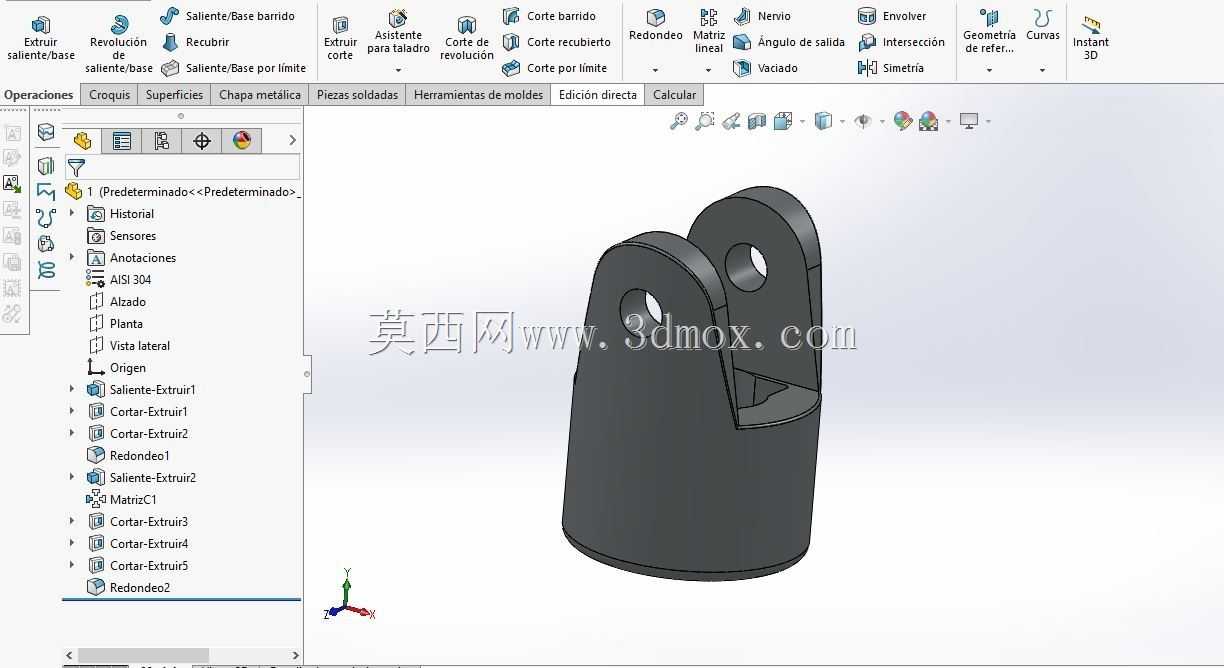Open the ConfigurationManager tab

click(162, 141)
